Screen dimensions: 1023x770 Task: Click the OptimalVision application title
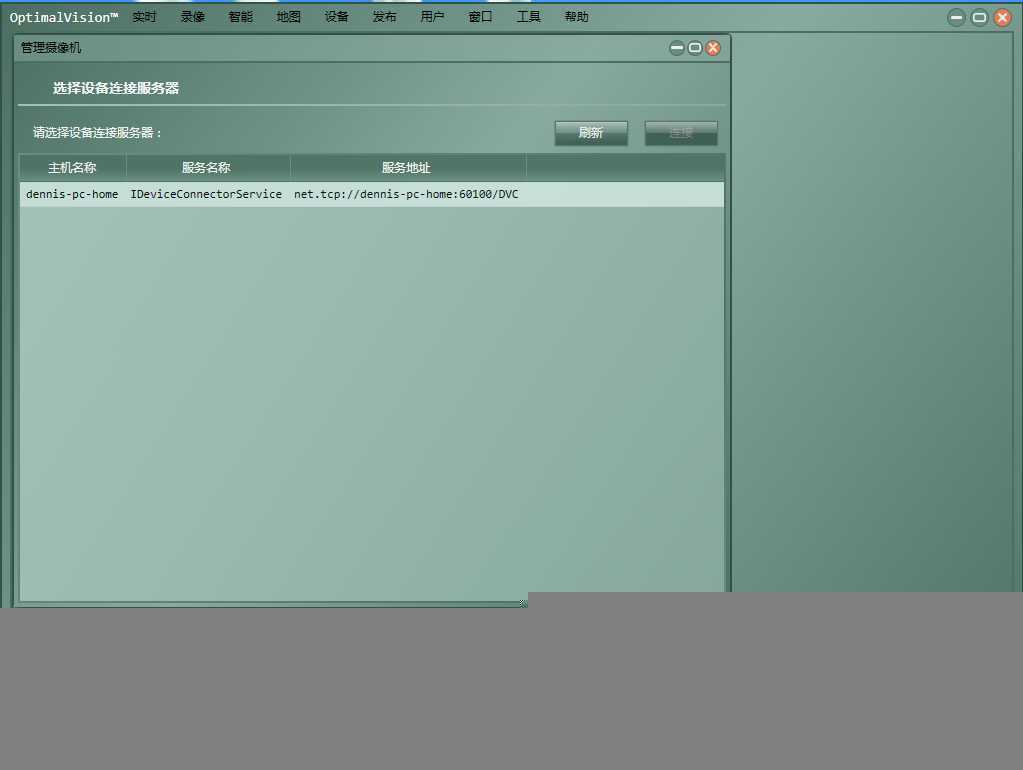coord(63,18)
